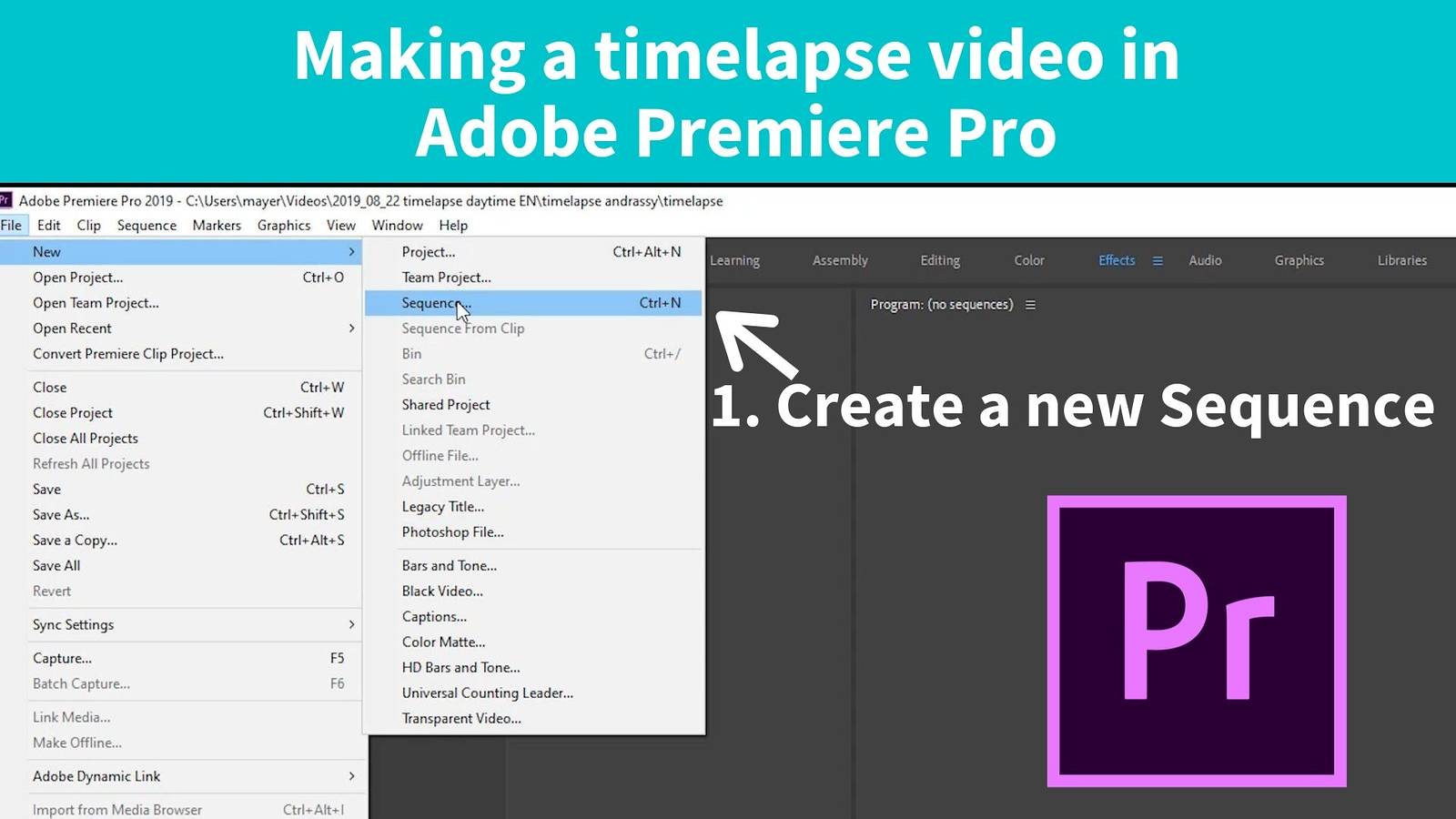Switch to the Learning workspace tab
The width and height of the screenshot is (1456, 819).
(734, 260)
